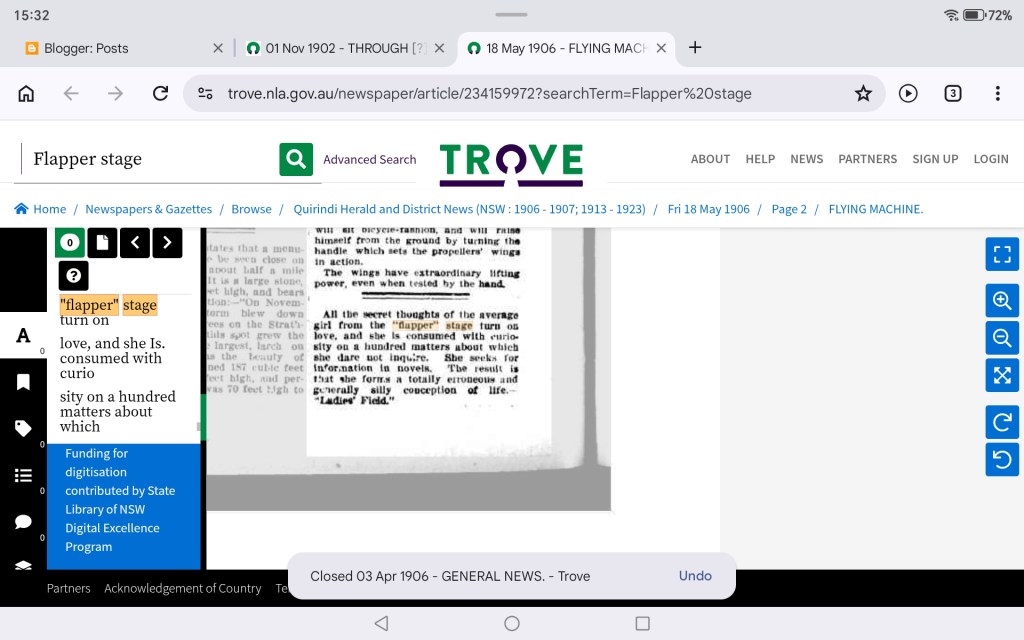This screenshot has width=1024, height=640.
Task: Open the tab switcher showing 3 tabs
Action: (x=953, y=93)
